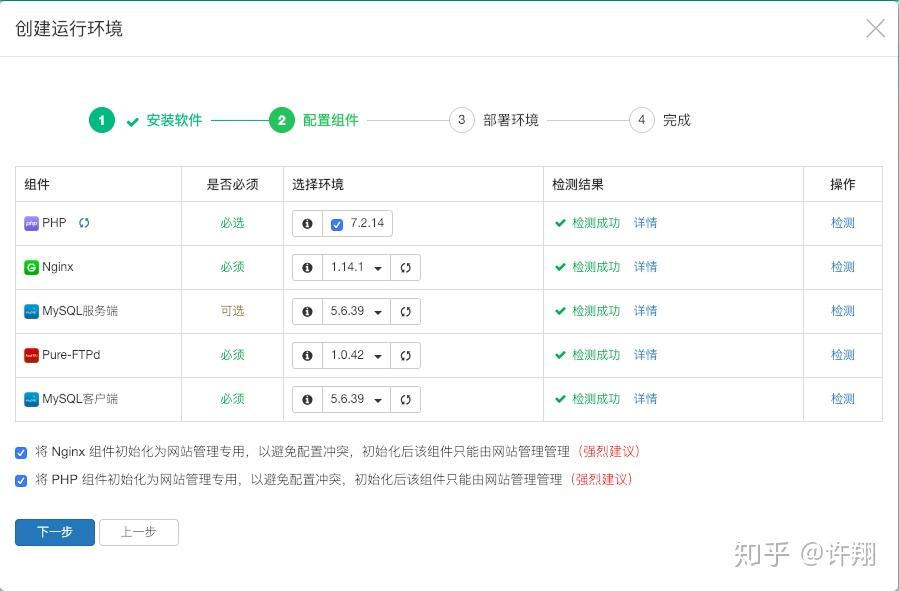Click the refresh icon in the Pure-FTPd row
899x591 pixels.
pyautogui.click(x=406, y=356)
